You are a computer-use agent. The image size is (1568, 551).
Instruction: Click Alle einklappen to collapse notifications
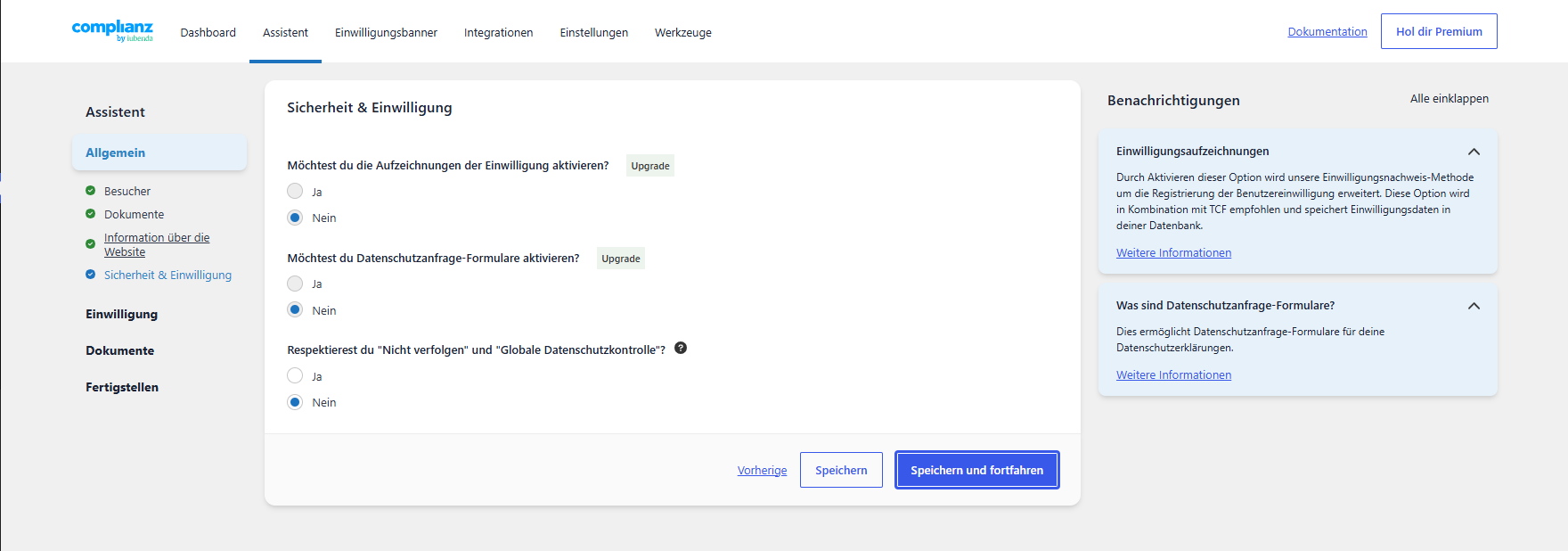tap(1450, 99)
